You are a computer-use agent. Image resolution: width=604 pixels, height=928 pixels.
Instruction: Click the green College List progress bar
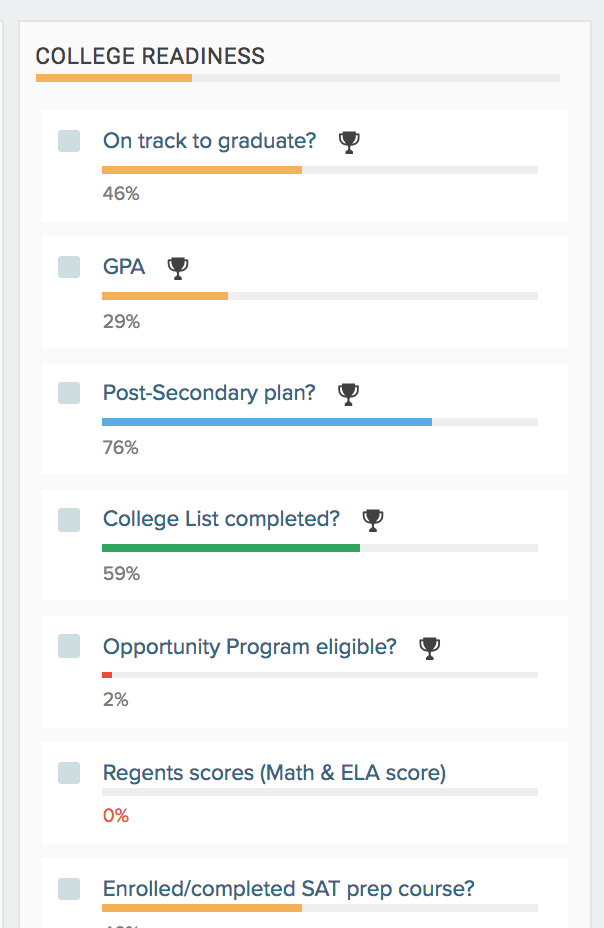pos(231,548)
